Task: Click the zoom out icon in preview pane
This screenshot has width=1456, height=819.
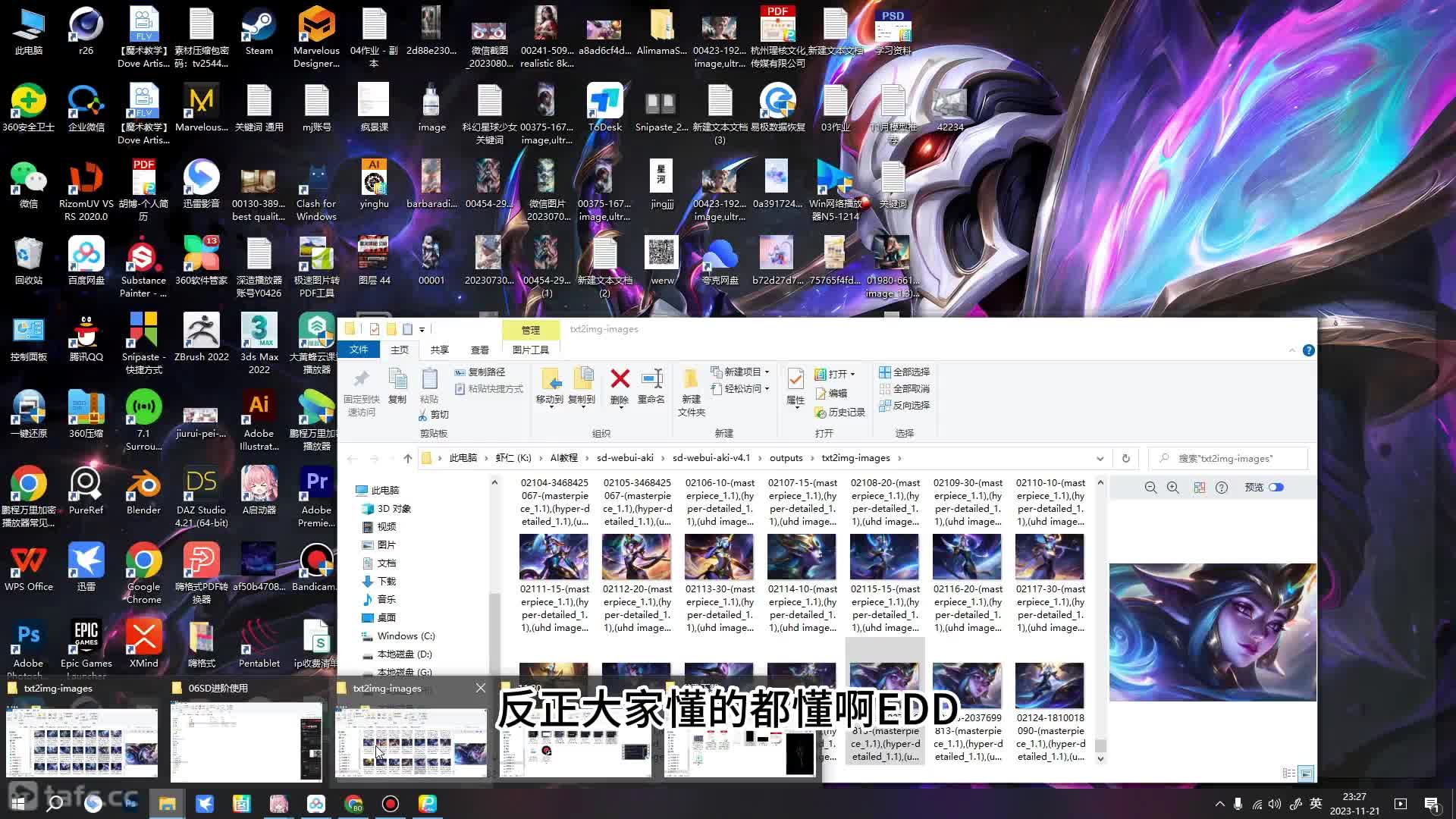Action: [x=1150, y=488]
